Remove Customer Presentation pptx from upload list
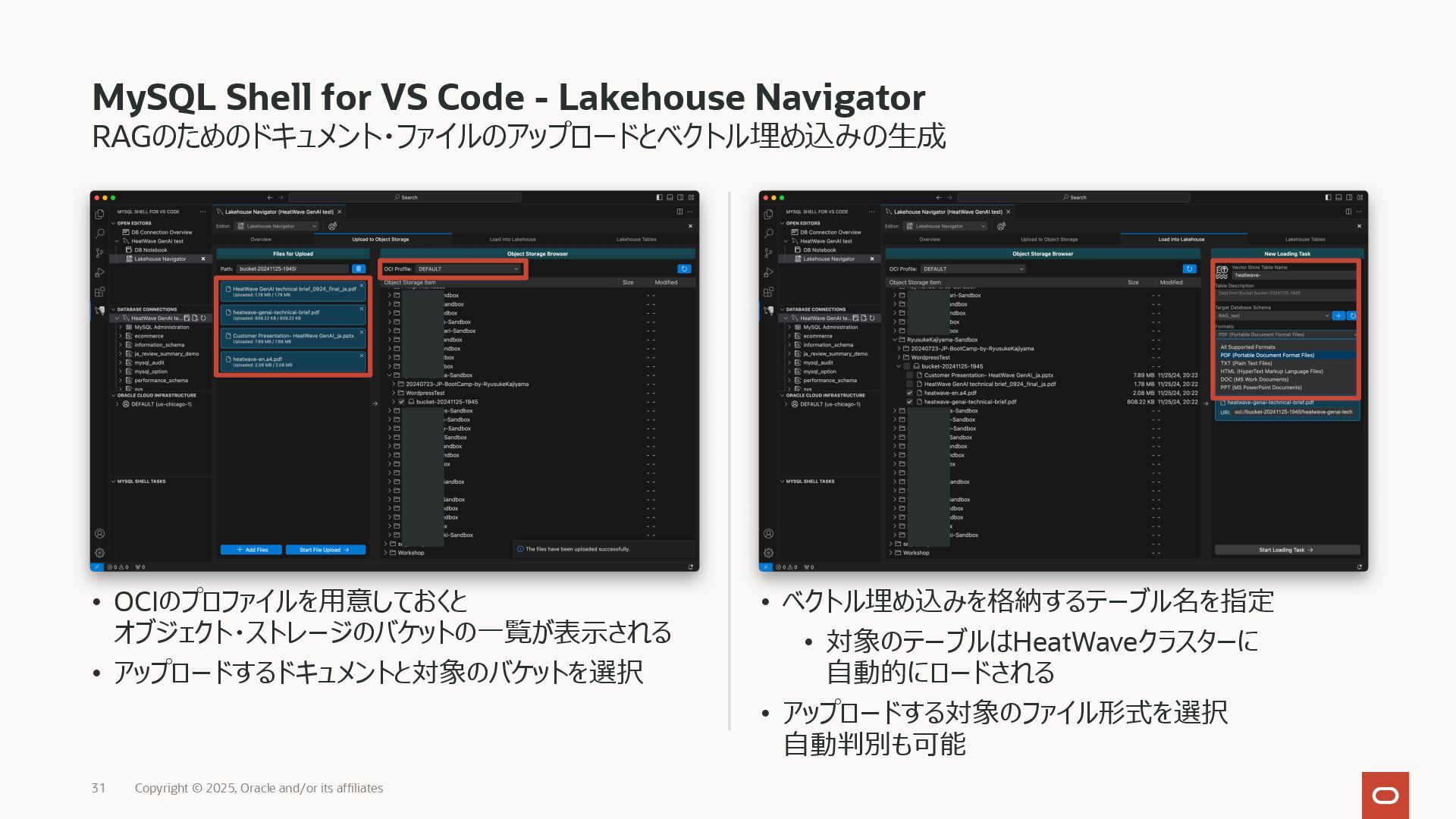The width and height of the screenshot is (1456, 819). [x=362, y=332]
